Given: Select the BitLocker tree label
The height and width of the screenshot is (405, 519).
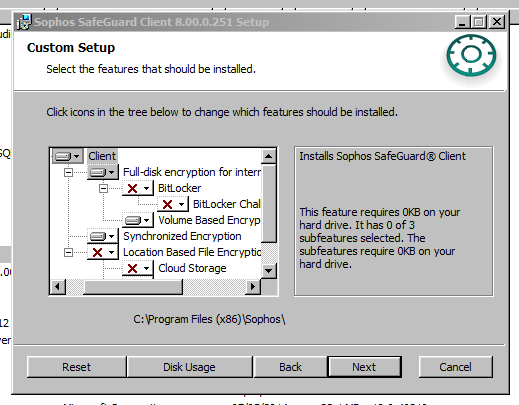Looking at the screenshot, I should [179, 188].
